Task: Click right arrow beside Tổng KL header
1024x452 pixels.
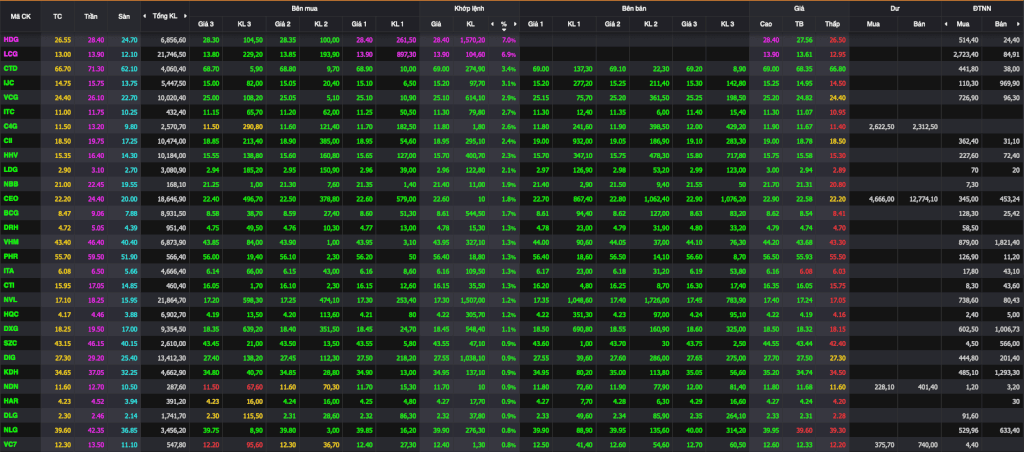Action: coord(184,16)
